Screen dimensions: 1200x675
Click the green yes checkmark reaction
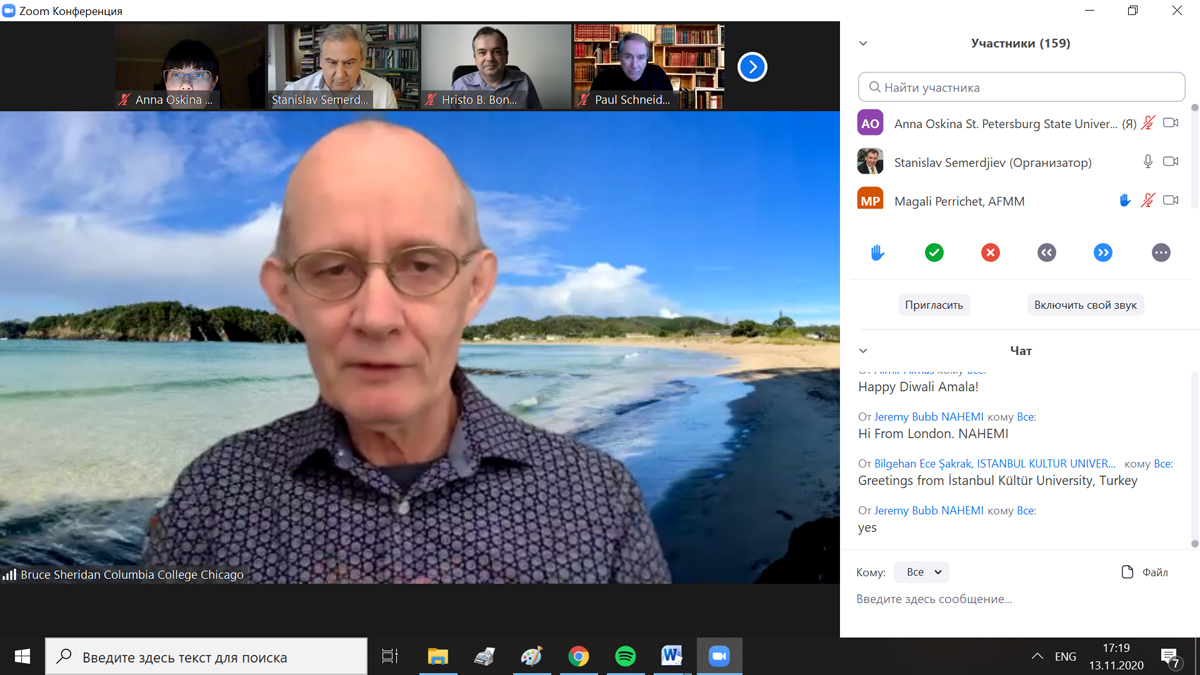click(x=934, y=253)
